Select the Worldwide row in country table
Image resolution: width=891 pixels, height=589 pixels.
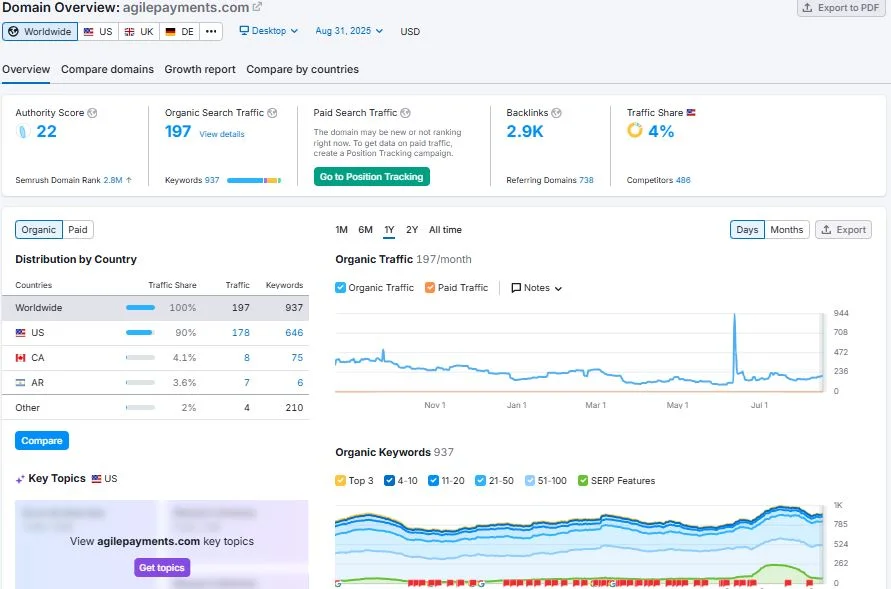155,307
